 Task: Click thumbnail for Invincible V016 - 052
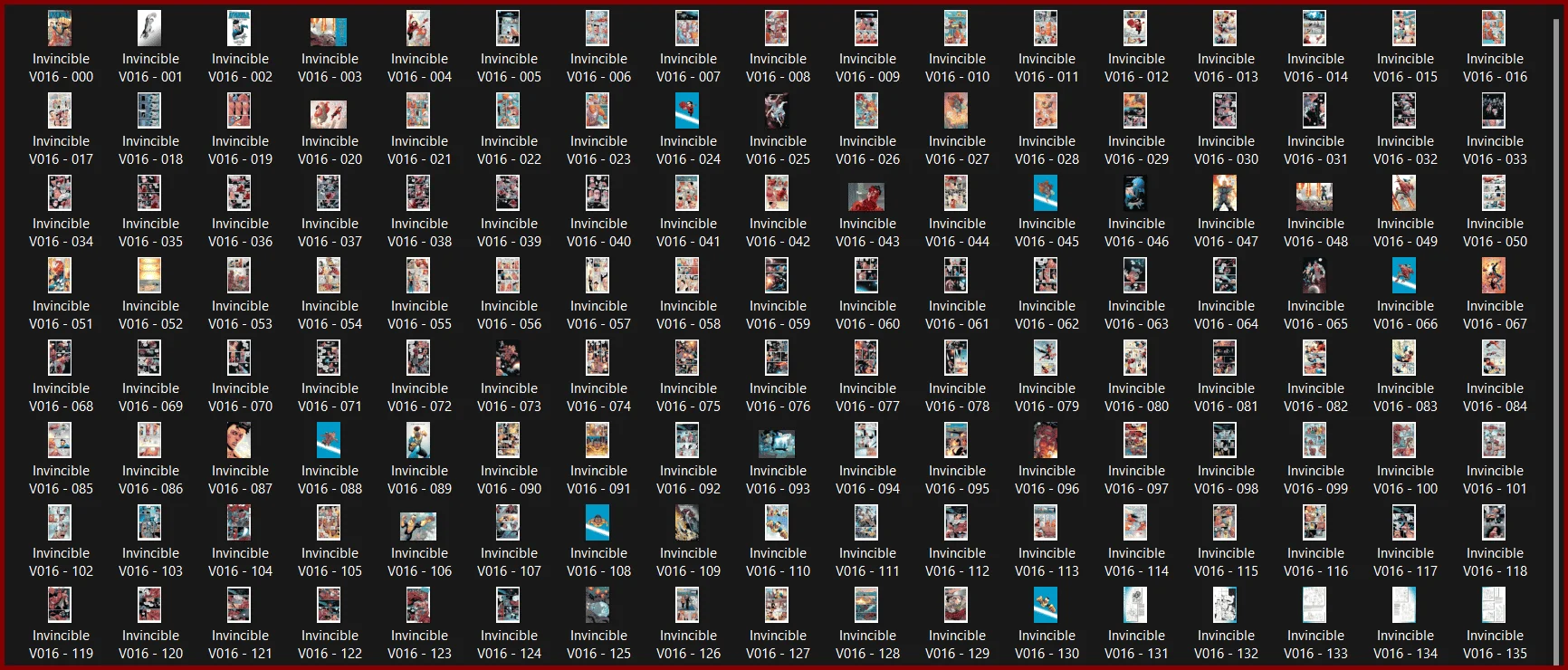click(x=149, y=276)
